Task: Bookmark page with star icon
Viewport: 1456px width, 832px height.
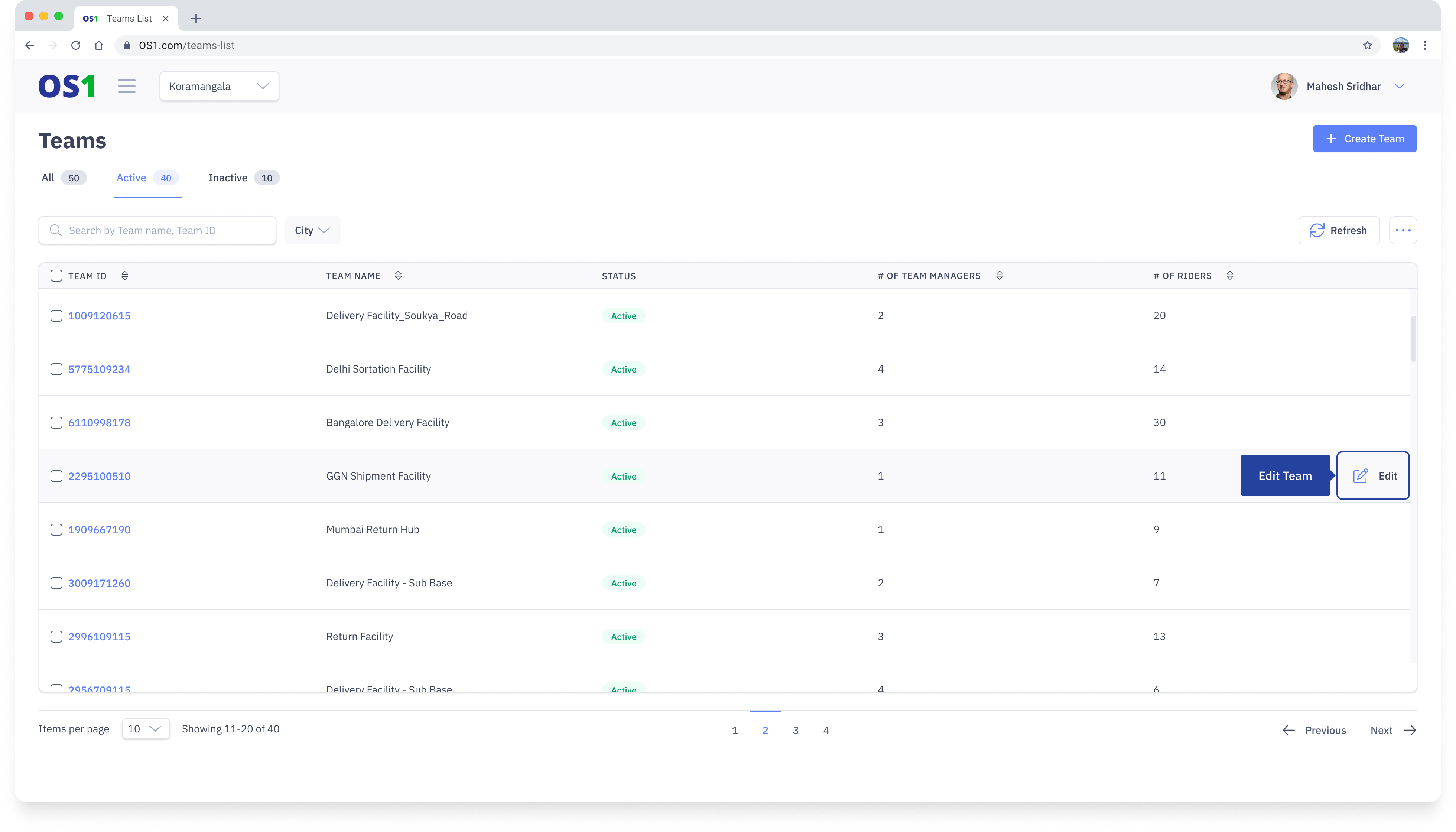Action: [x=1367, y=45]
